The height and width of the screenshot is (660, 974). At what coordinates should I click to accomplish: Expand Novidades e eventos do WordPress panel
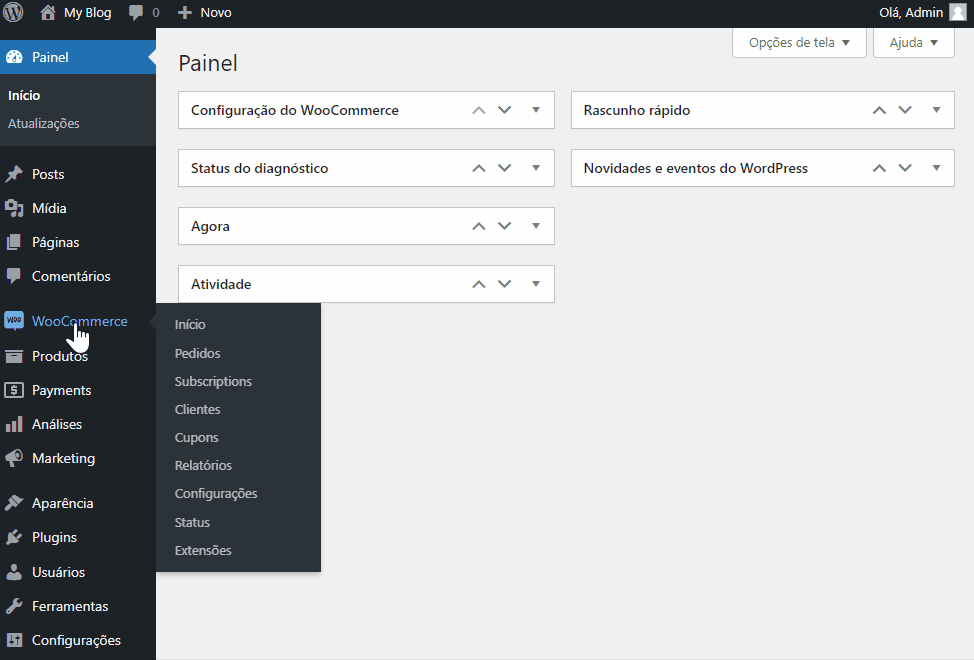(936, 168)
